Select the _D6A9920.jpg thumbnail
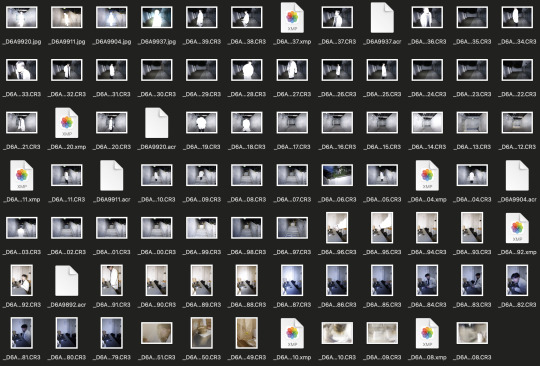 [21, 17]
